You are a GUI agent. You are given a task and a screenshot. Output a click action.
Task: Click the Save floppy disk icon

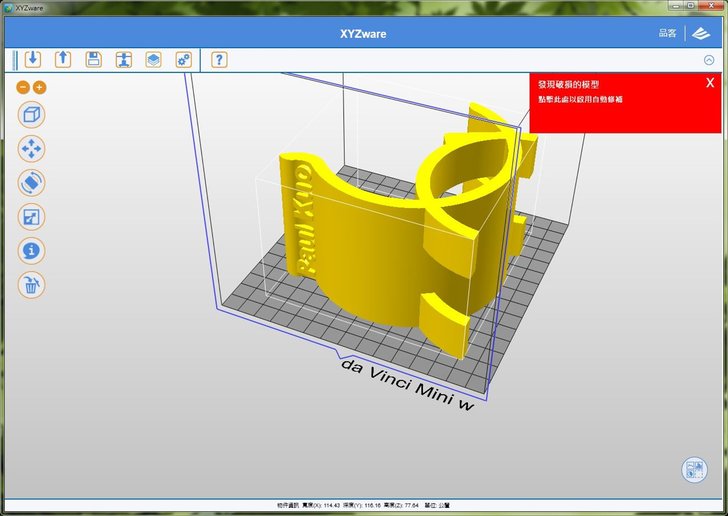[x=93, y=59]
